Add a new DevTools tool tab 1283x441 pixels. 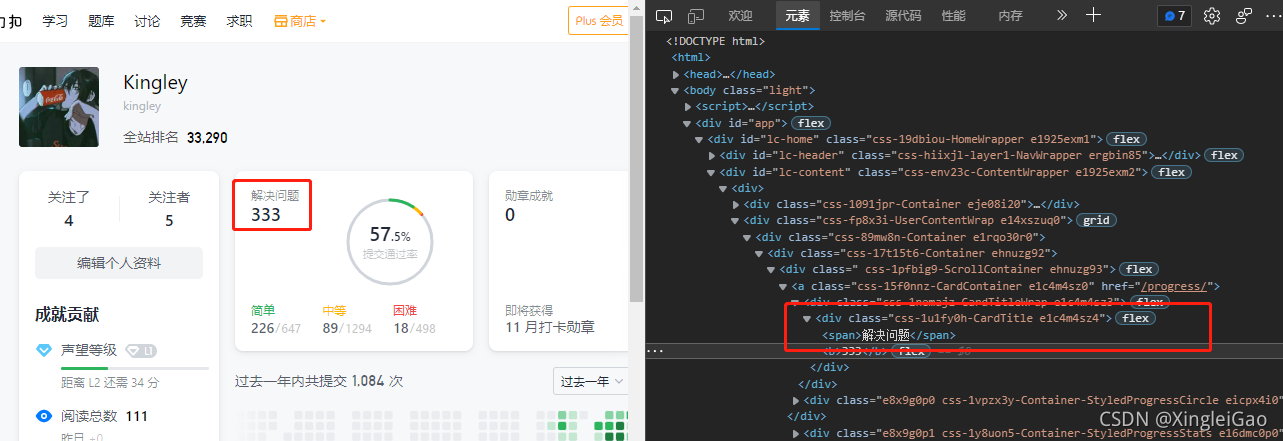[1093, 15]
